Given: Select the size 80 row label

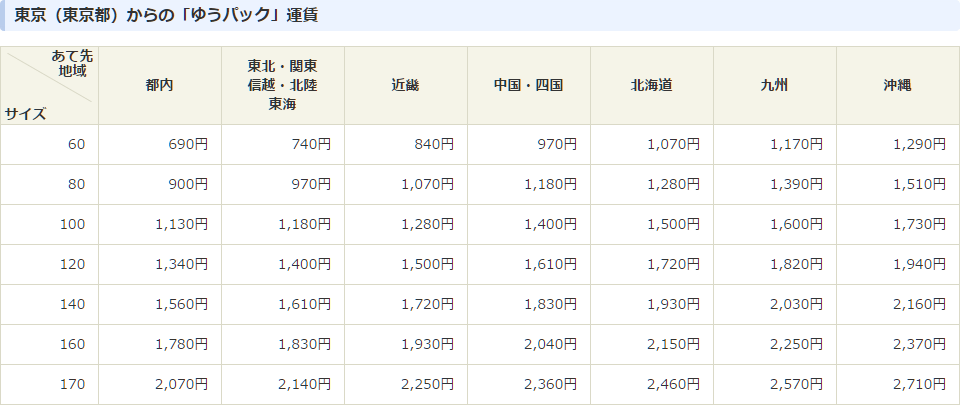Looking at the screenshot, I should click(x=77, y=184).
